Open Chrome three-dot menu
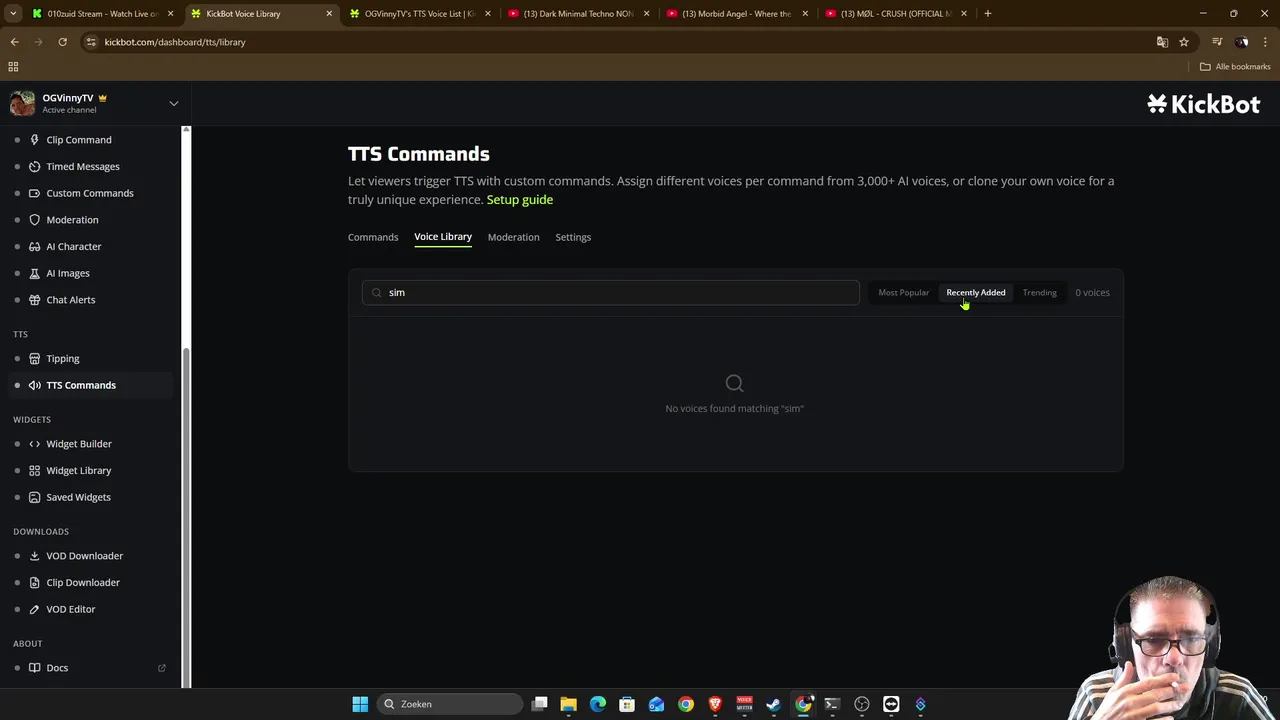This screenshot has height=720, width=1280. 1265,42
